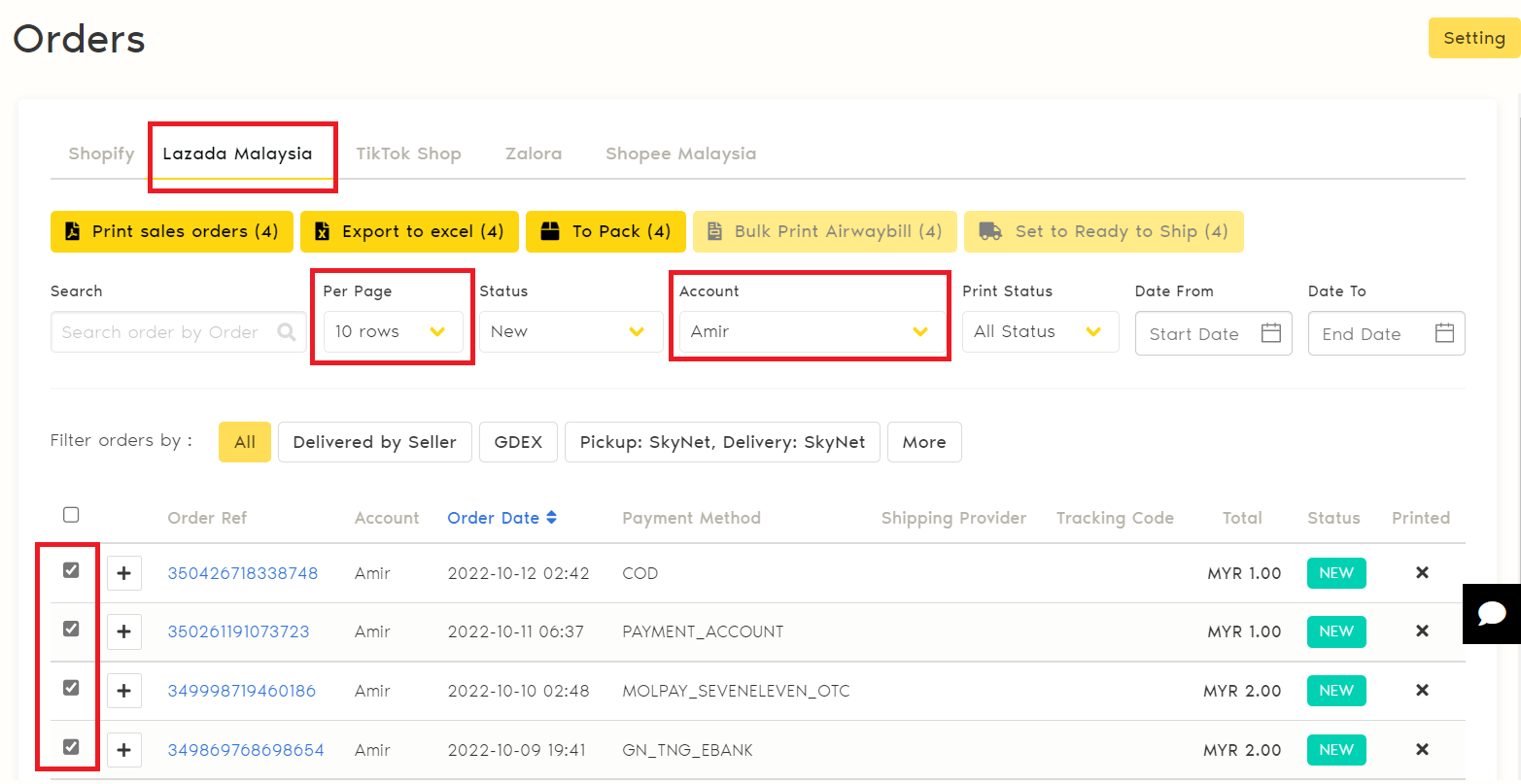Click the Date From calendar icon

click(x=1270, y=333)
